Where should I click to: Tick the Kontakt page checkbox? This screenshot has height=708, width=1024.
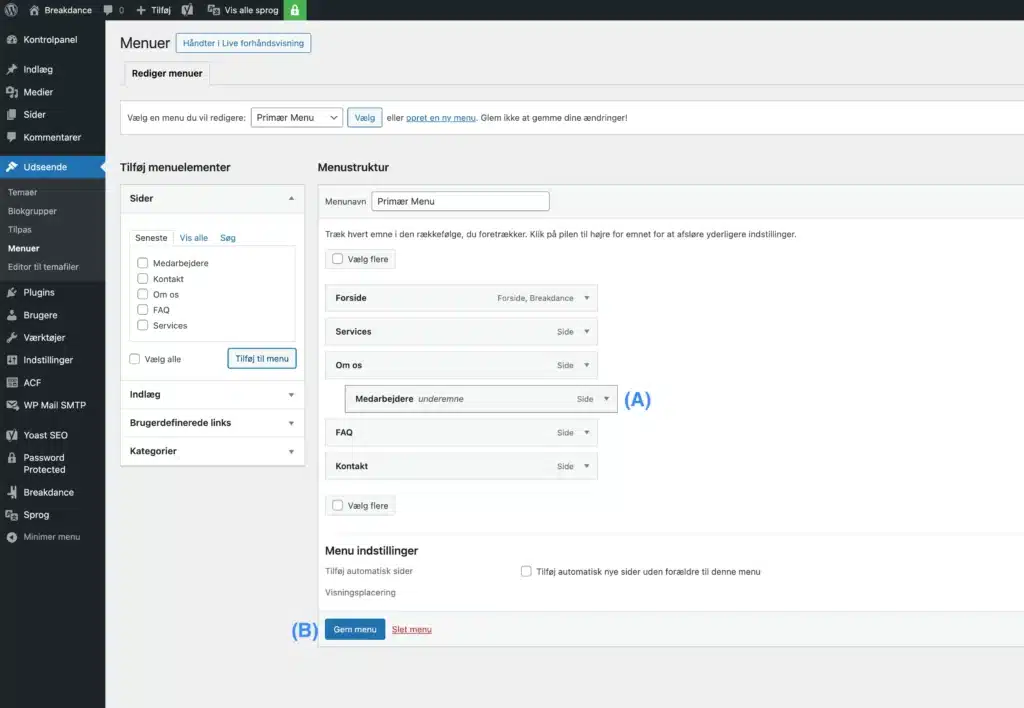pos(143,279)
